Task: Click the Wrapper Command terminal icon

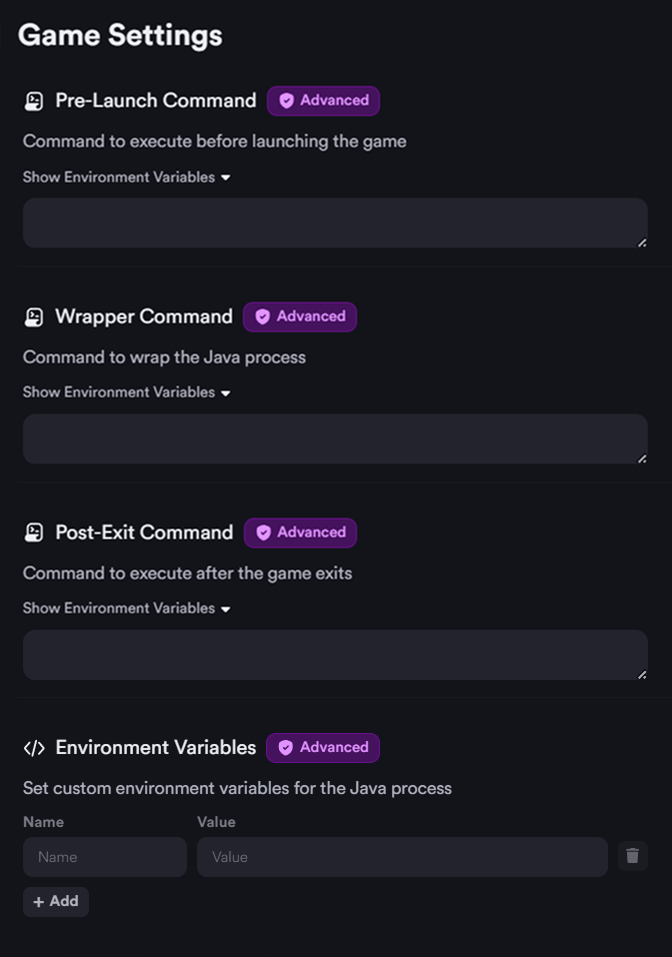Action: click(34, 317)
